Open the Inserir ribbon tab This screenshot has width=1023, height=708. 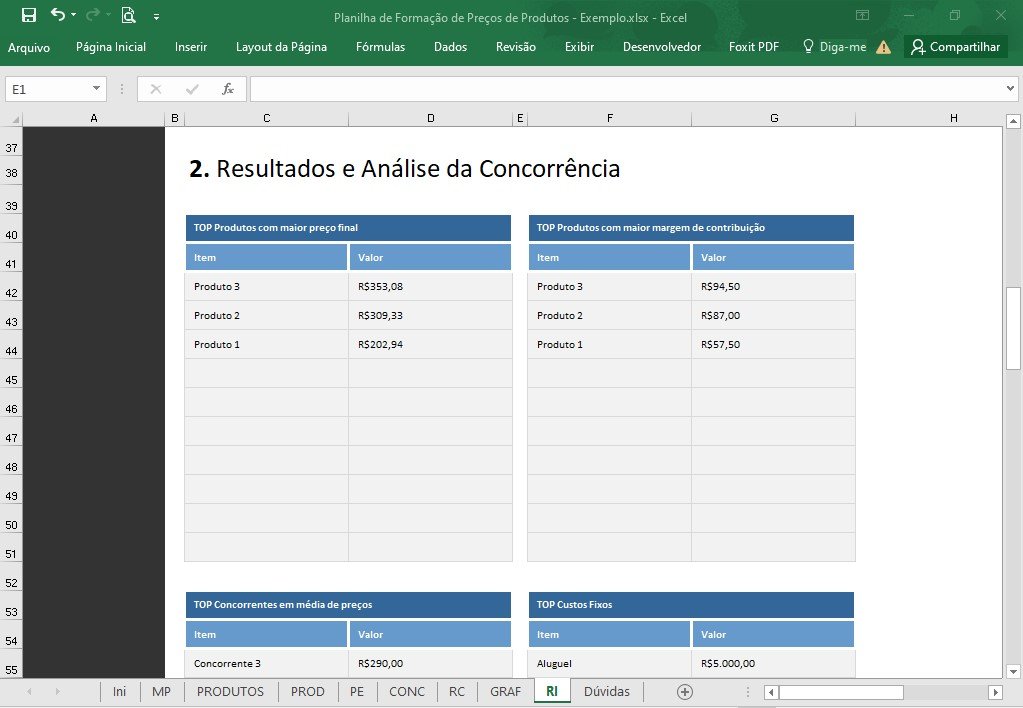[191, 47]
